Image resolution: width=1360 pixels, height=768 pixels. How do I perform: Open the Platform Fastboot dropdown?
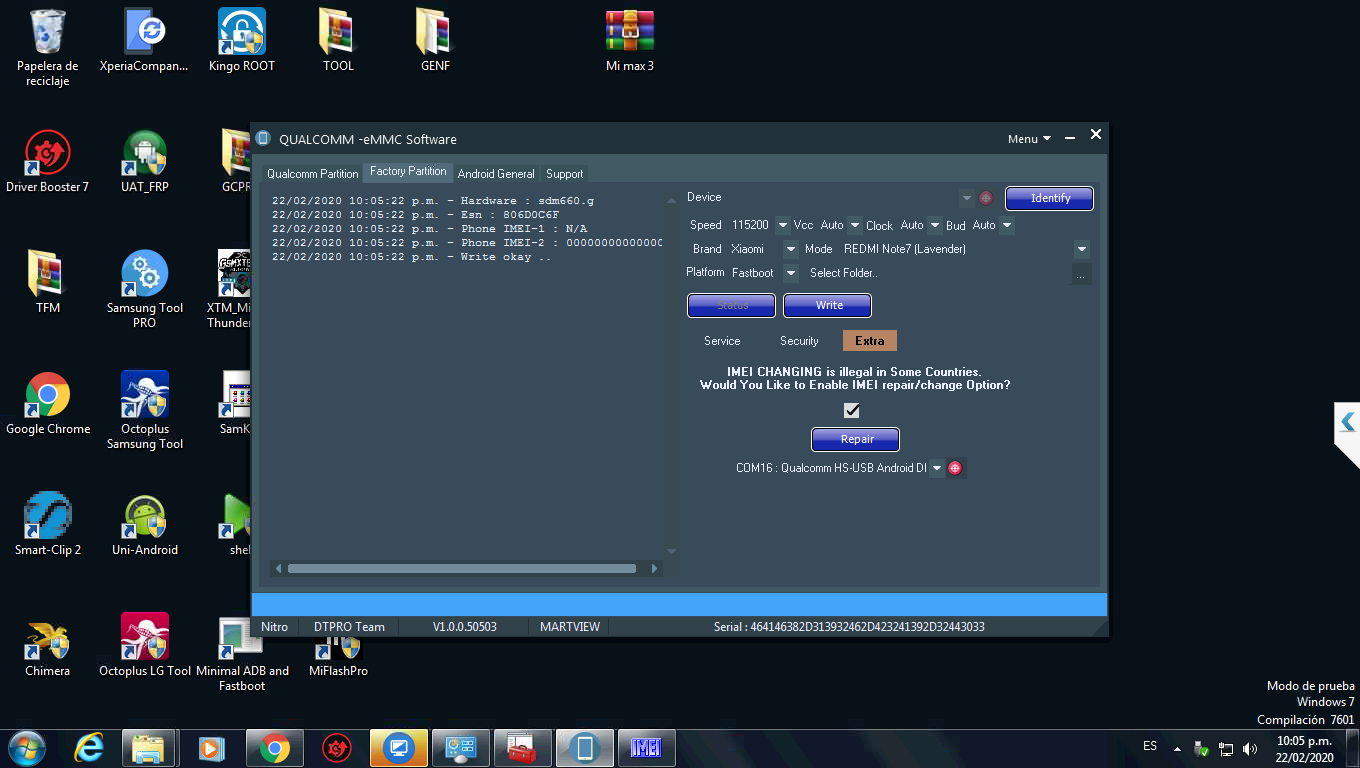tap(790, 273)
